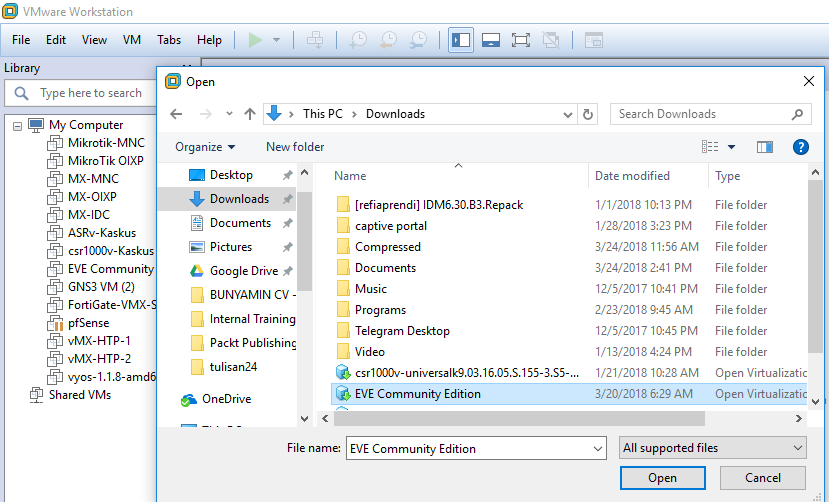Select the Compressed folder
Image resolution: width=829 pixels, height=502 pixels.
point(388,247)
